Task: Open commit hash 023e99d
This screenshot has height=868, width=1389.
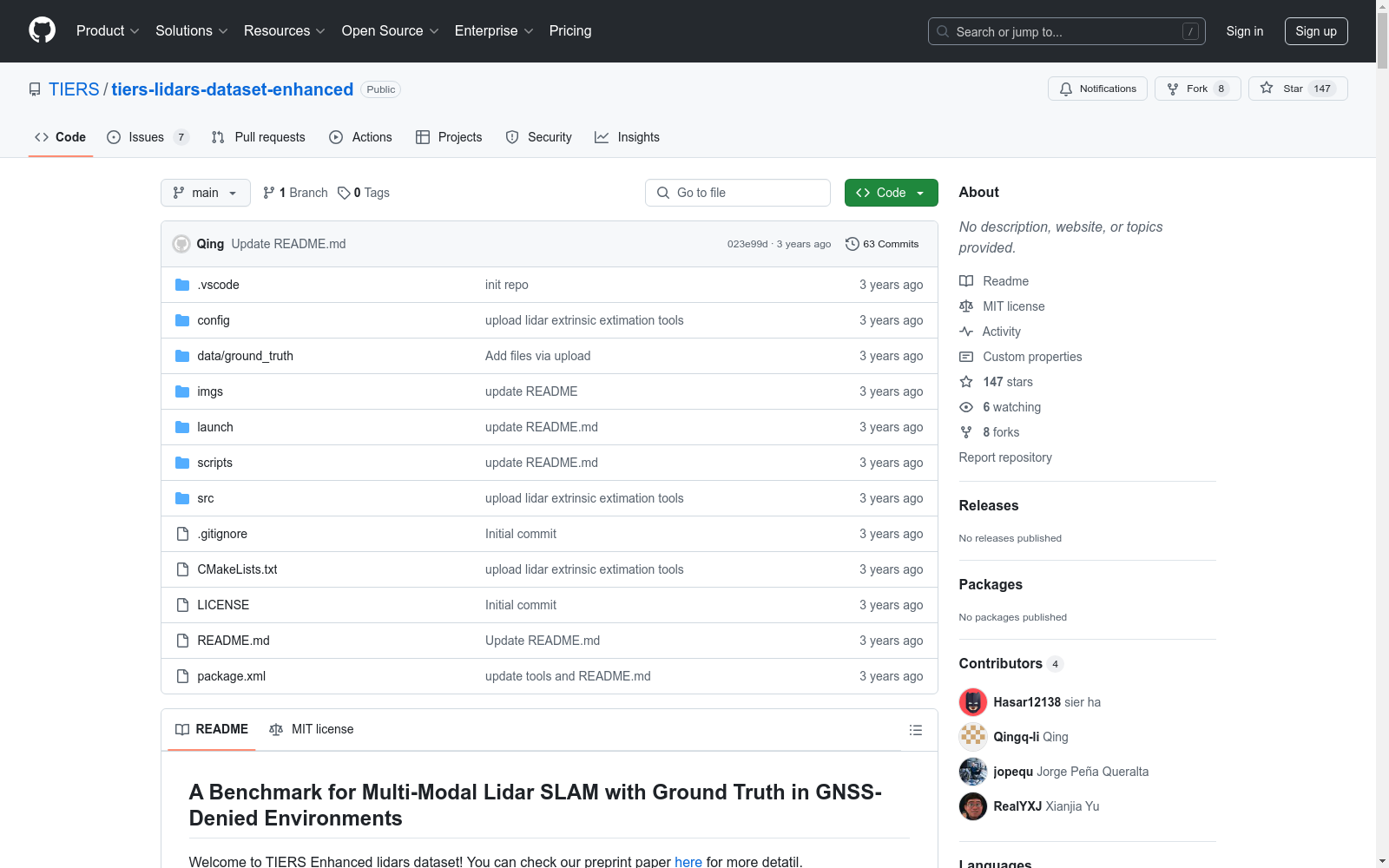Action: 747,244
